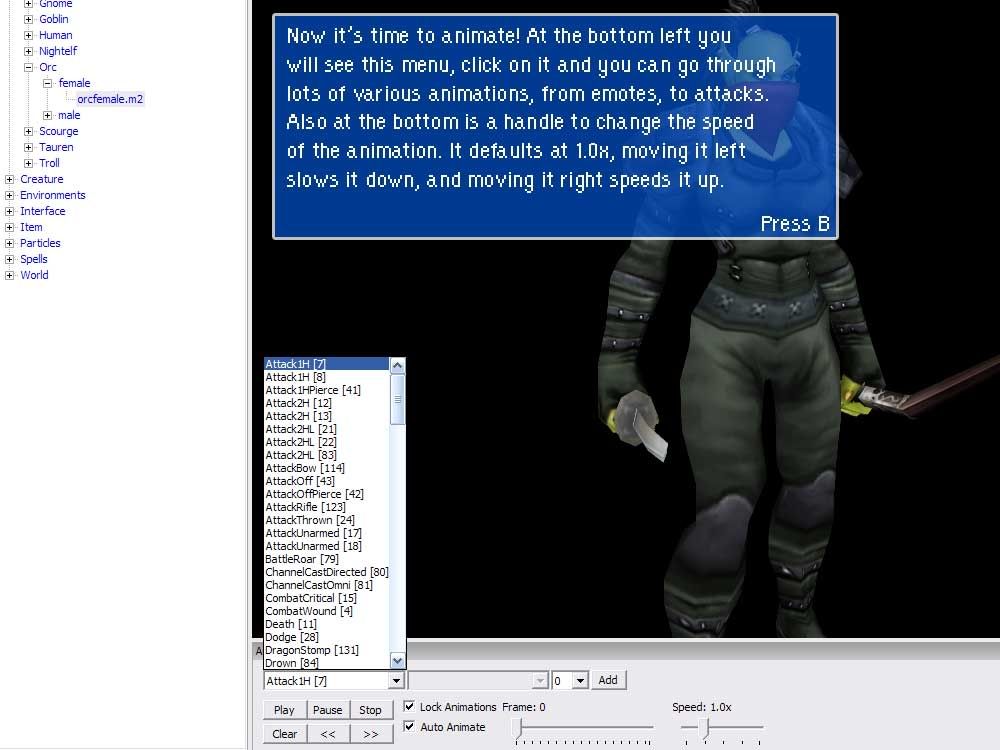Choose AttackThrown [24] animation
Image resolution: width=1000 pixels, height=750 pixels.
pos(327,520)
